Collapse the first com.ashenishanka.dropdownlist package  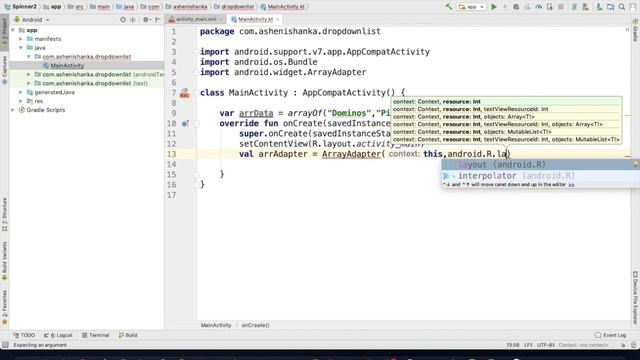(29, 57)
